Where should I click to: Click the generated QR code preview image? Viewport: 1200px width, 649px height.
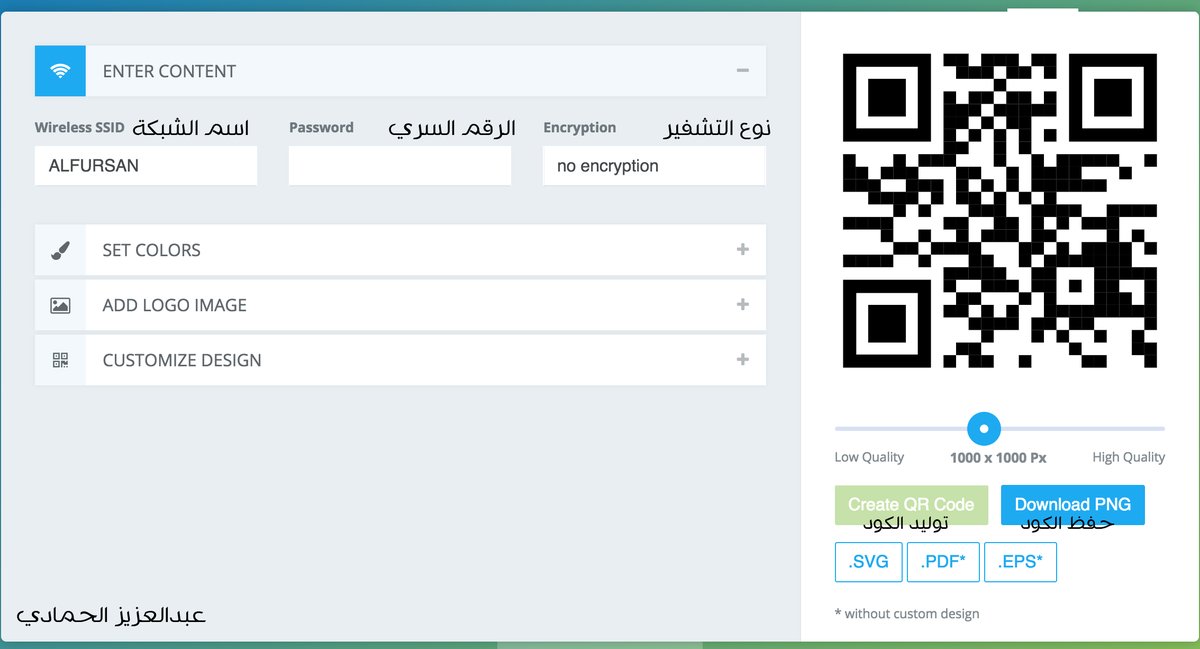click(1000, 211)
